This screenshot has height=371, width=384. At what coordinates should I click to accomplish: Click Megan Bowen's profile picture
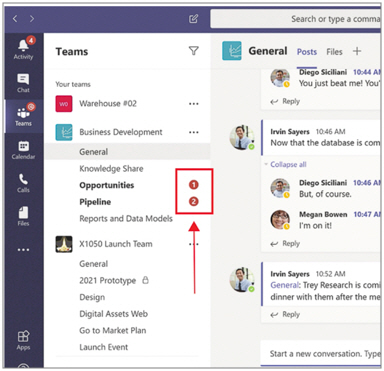click(x=280, y=219)
